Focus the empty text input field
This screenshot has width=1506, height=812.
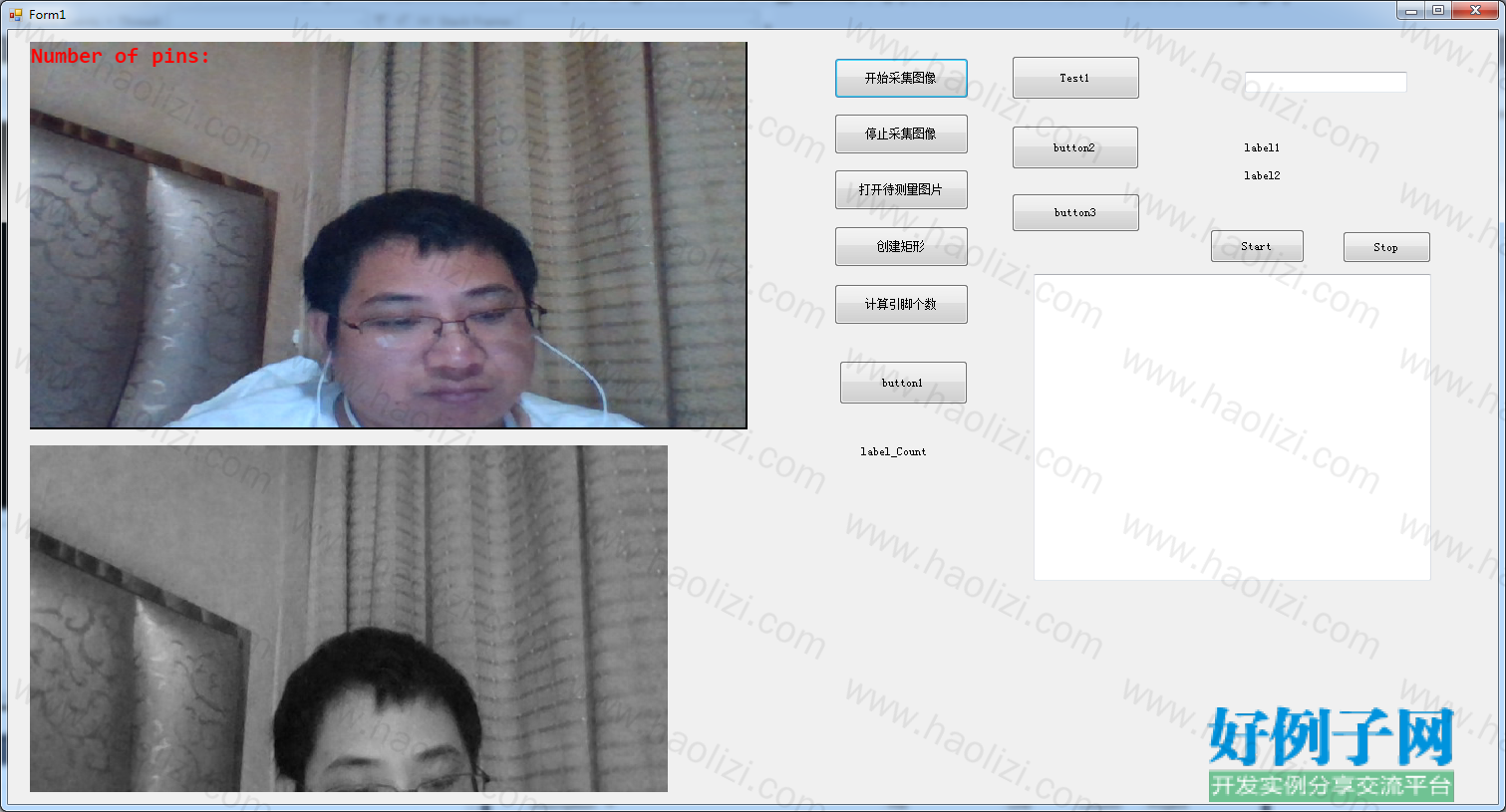click(x=1326, y=82)
